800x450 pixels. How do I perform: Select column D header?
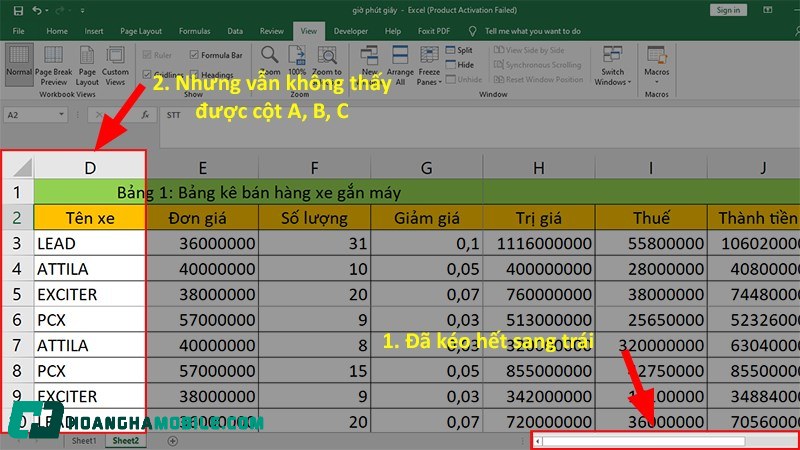coord(90,167)
